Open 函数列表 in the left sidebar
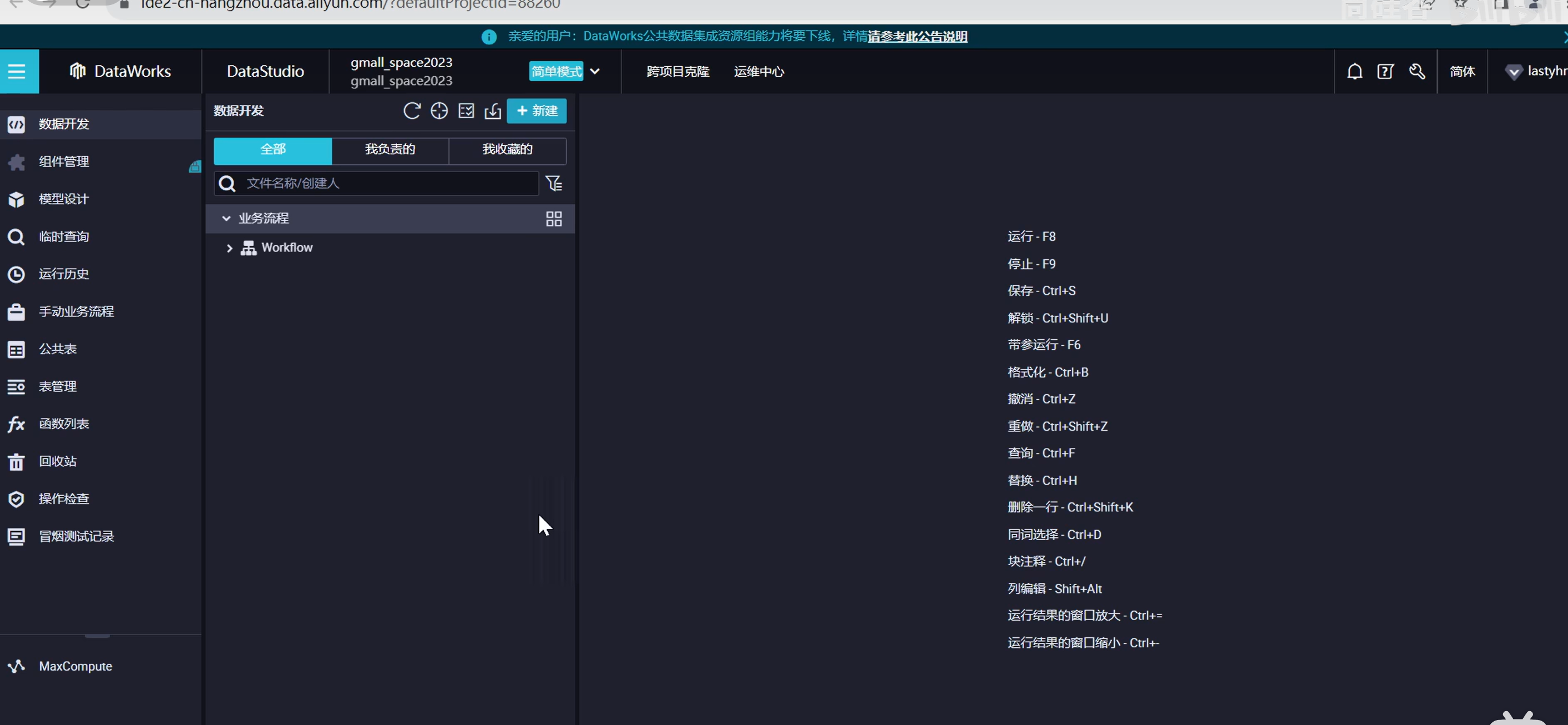Image resolution: width=1568 pixels, height=725 pixels. click(x=63, y=424)
